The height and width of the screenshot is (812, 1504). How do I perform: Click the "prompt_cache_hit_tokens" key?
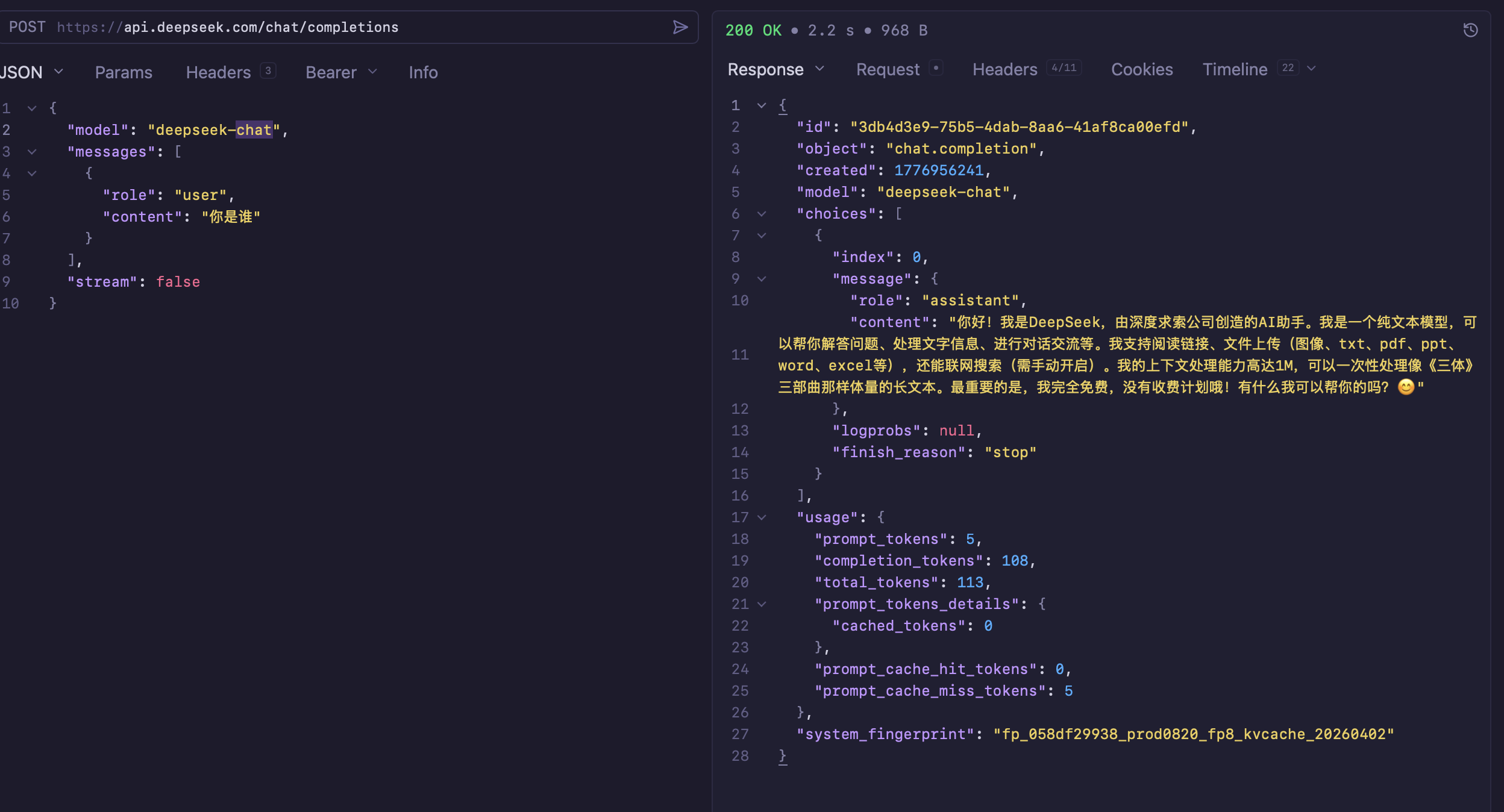926,669
